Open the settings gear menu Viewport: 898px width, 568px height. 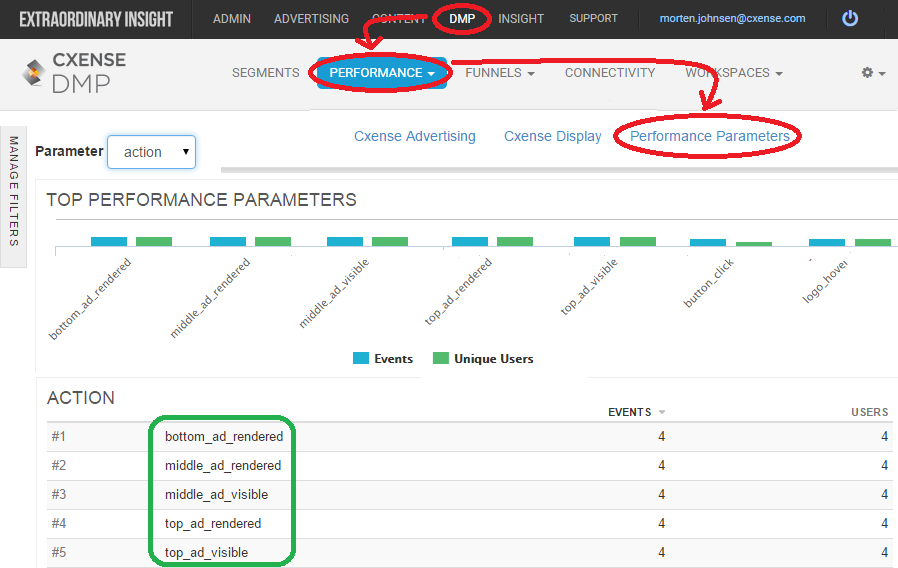point(873,73)
